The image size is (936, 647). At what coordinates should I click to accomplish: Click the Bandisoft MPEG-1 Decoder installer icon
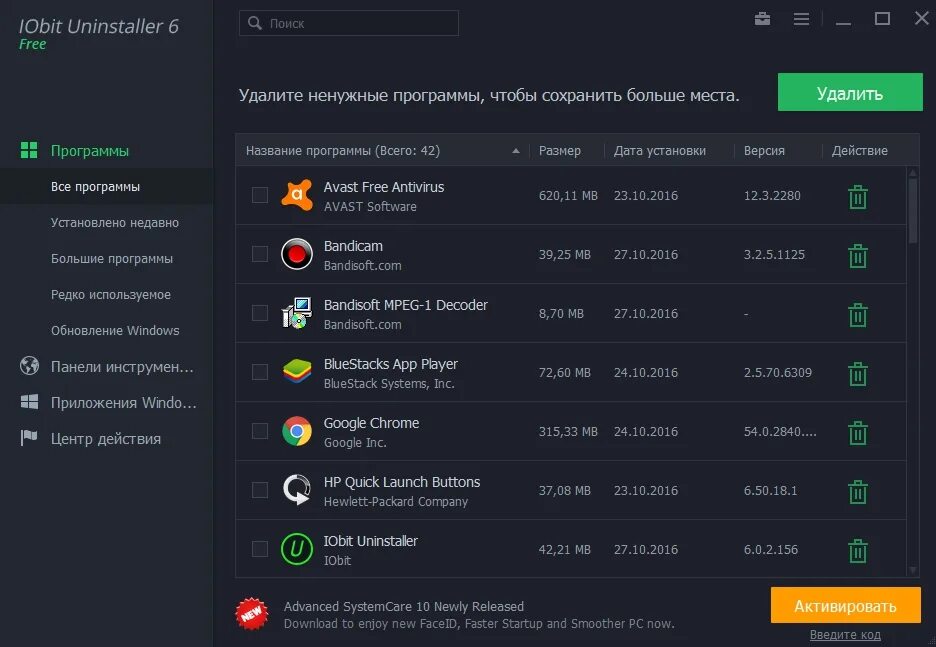[x=297, y=313]
